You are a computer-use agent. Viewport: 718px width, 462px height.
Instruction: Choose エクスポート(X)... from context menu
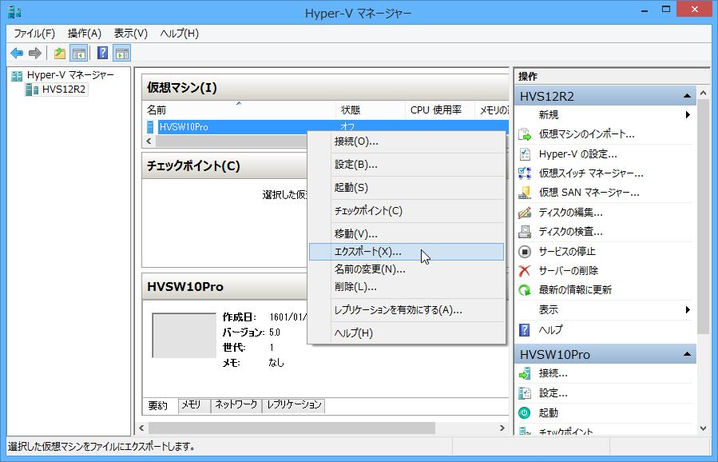[x=407, y=252]
